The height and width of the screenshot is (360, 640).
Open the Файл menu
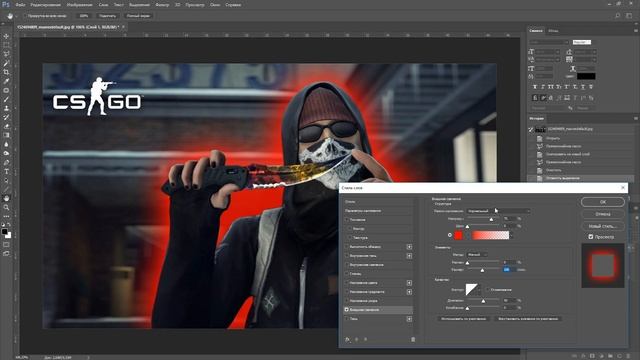tap(20, 5)
